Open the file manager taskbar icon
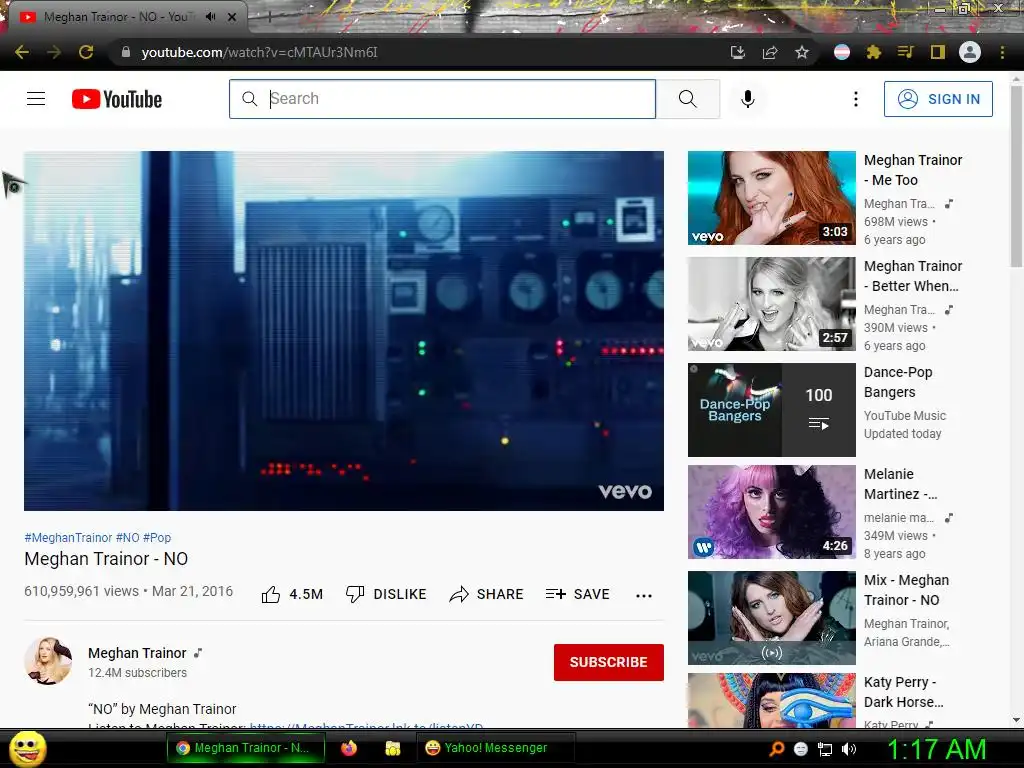 392,748
